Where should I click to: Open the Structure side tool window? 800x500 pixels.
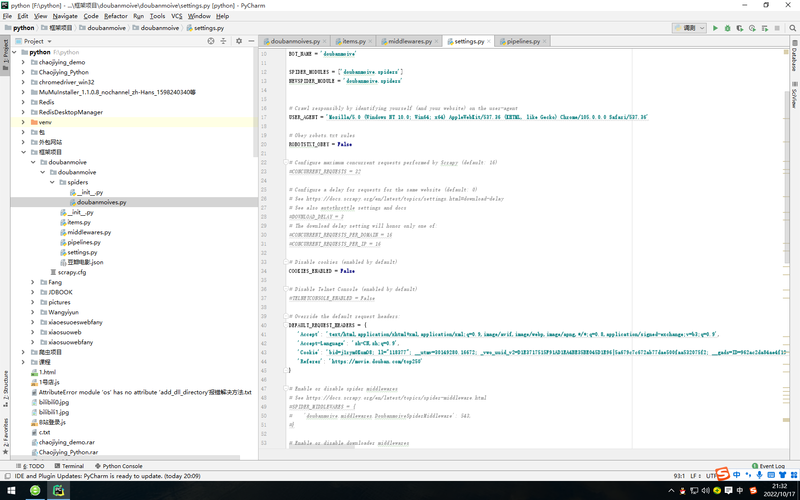[5, 389]
